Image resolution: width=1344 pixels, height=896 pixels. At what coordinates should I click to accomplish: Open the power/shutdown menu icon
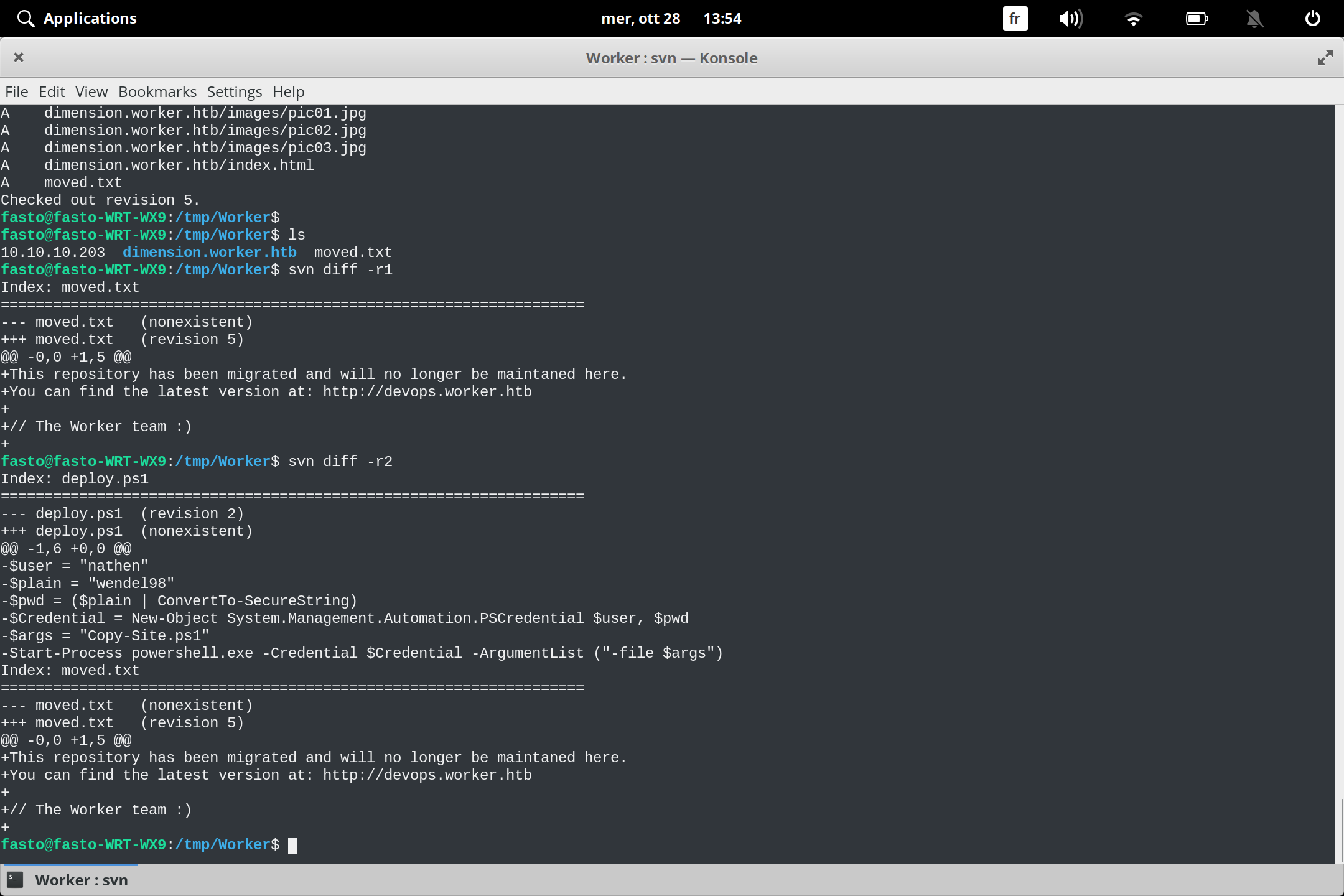click(x=1312, y=19)
